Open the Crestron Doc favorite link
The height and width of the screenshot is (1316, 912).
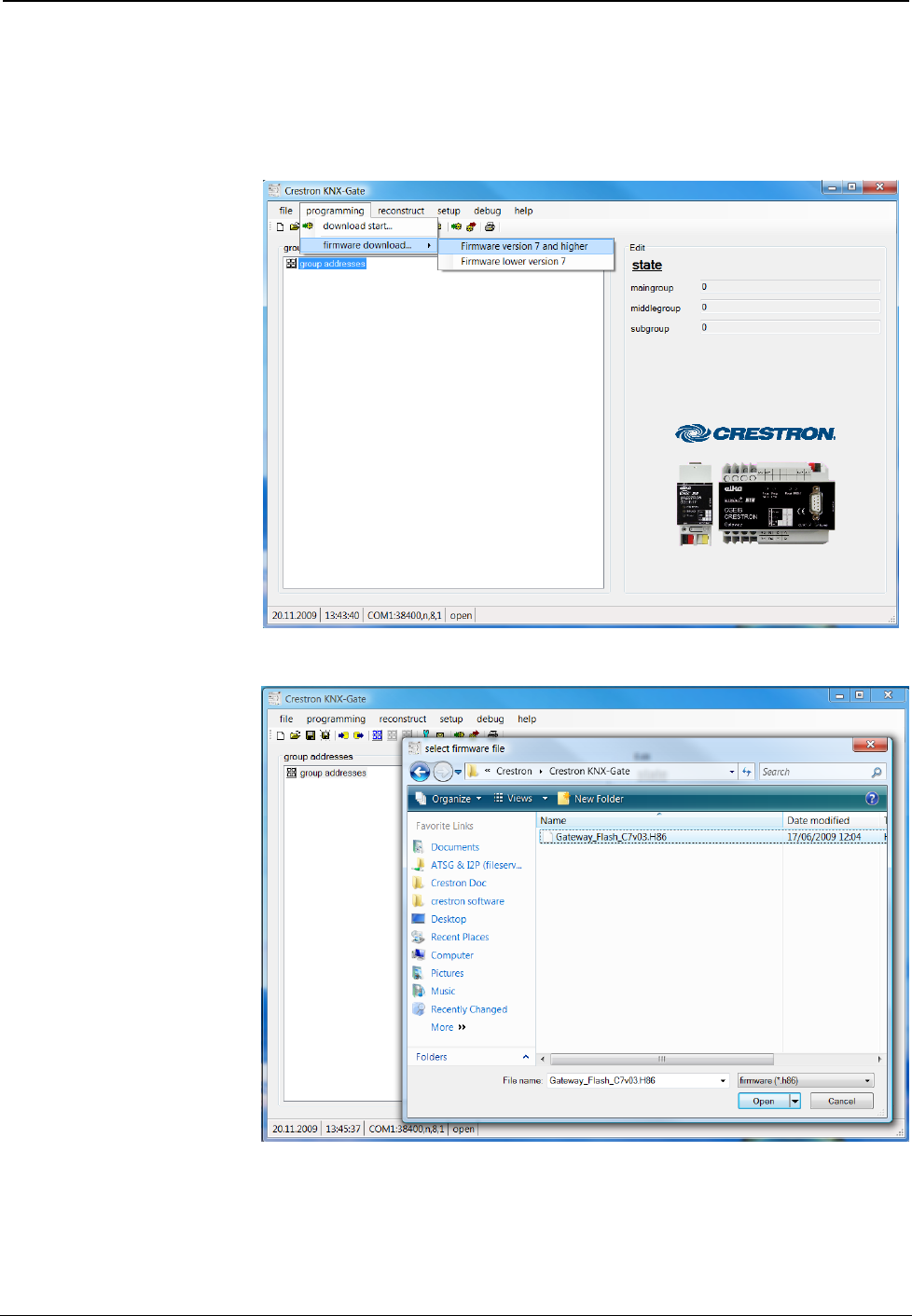click(458, 883)
